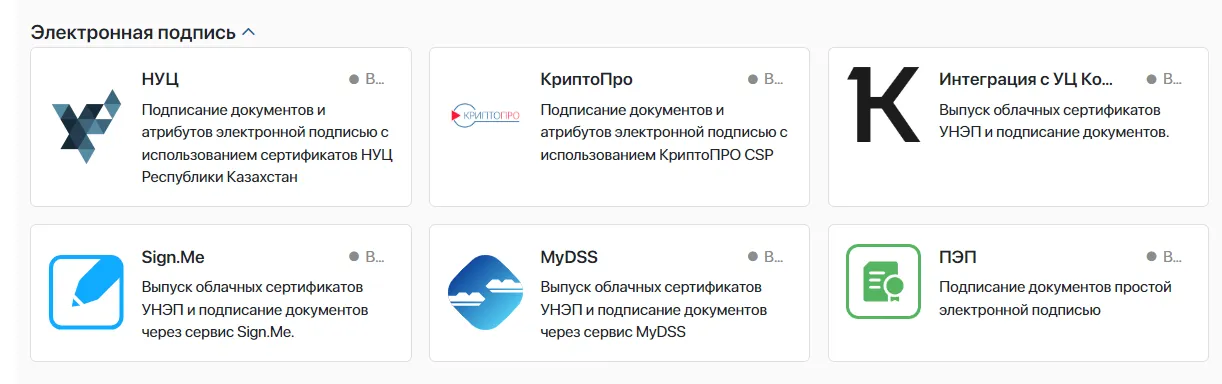The height and width of the screenshot is (384, 1222).
Task: Click the status indicator on КриптоПро card
Action: [x=765, y=79]
